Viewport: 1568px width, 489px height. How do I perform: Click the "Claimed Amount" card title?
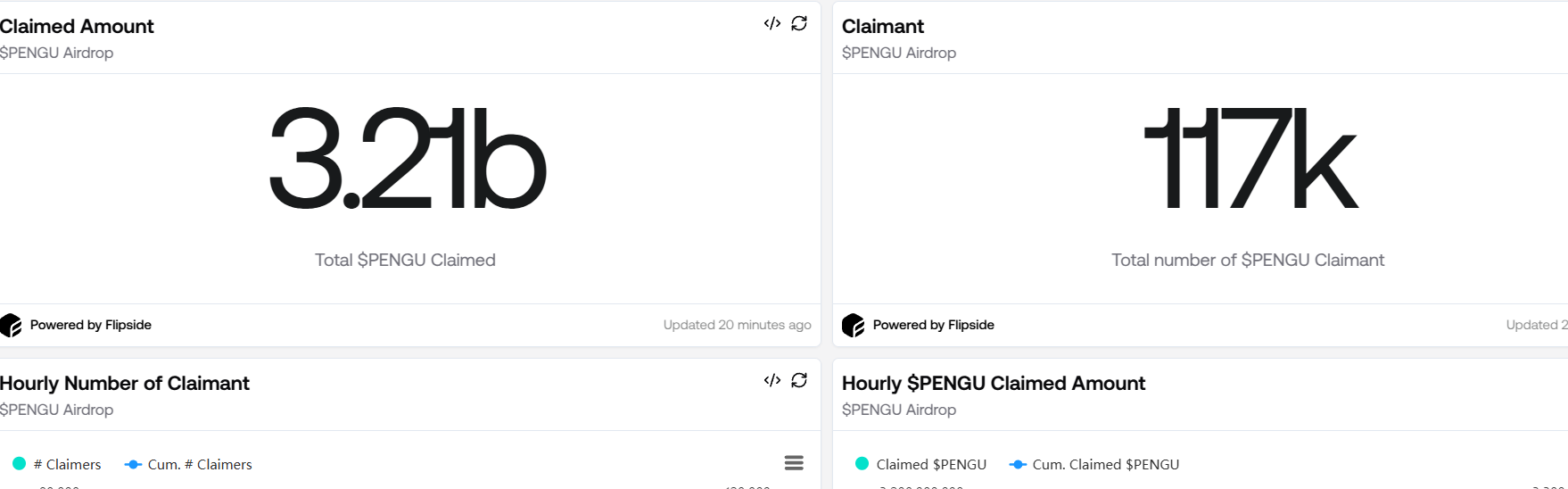click(x=77, y=27)
